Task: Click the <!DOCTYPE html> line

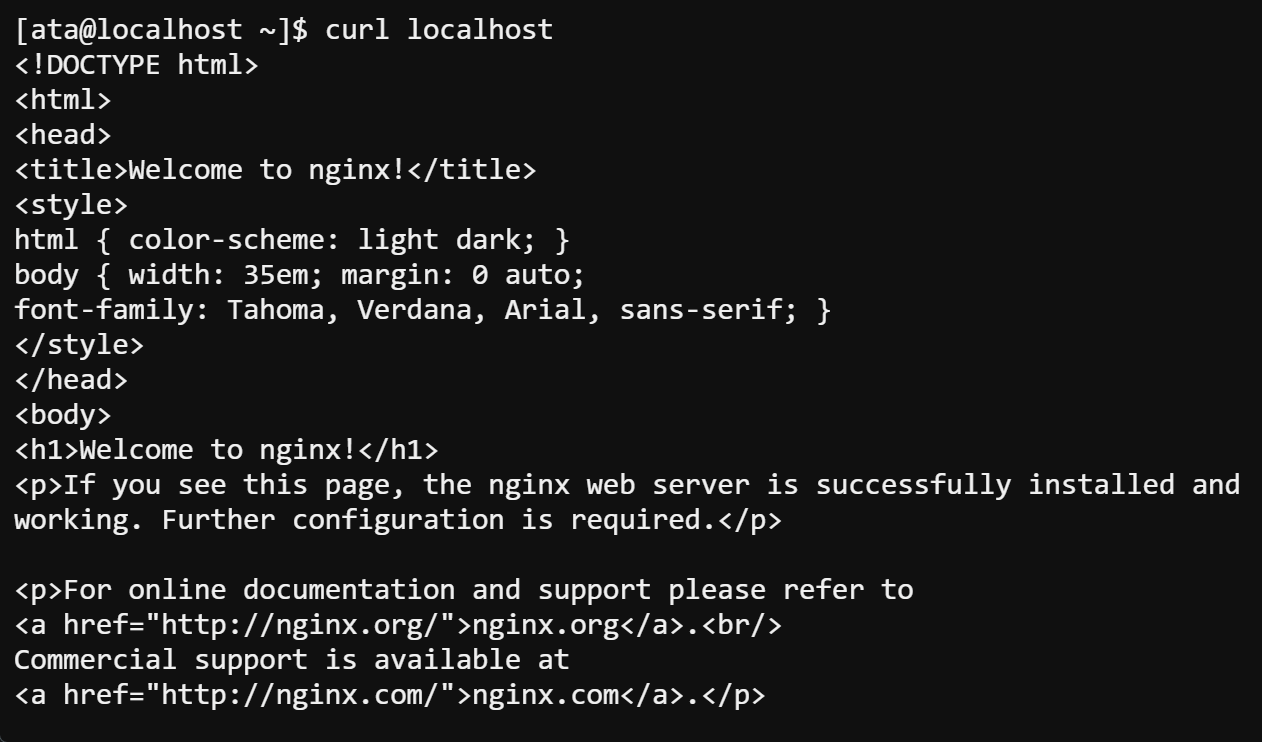Action: (x=137, y=65)
